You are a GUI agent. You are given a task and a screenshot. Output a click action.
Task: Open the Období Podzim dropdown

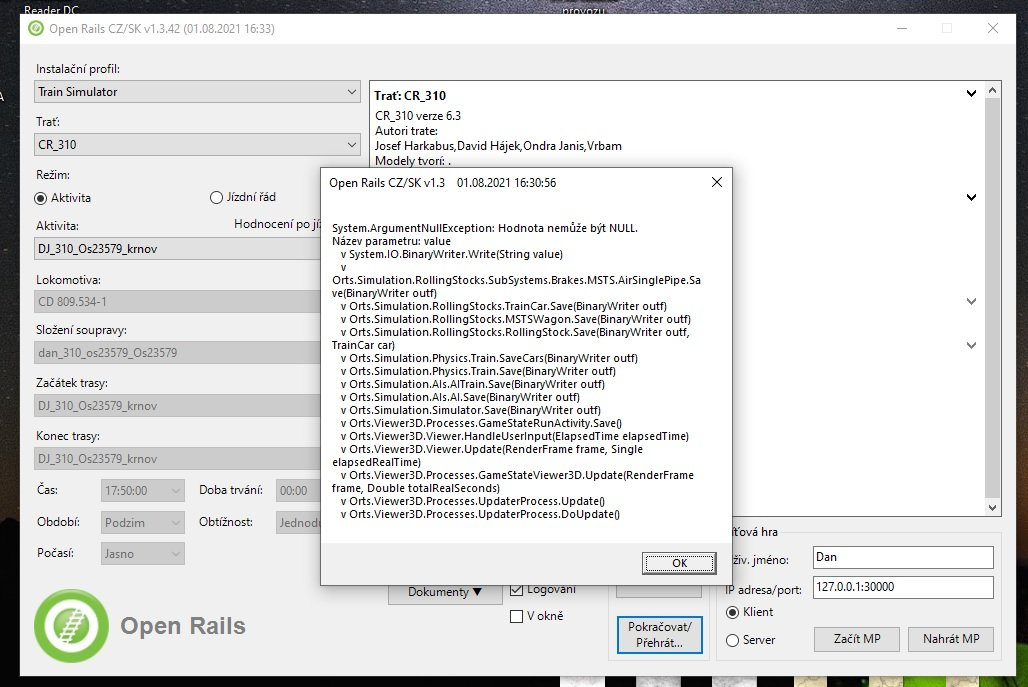coord(143,522)
